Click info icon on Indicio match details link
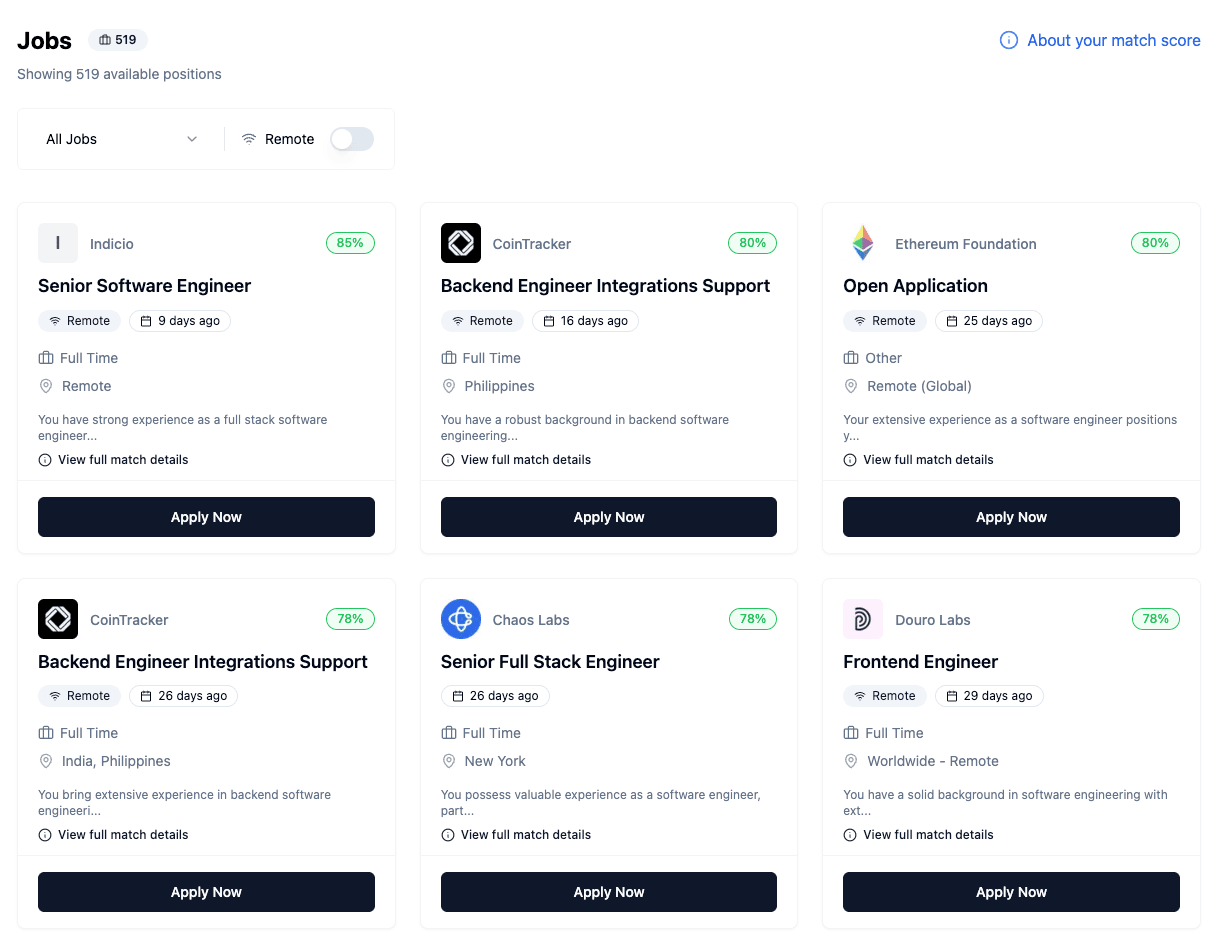The height and width of the screenshot is (943, 1226). [x=45, y=460]
